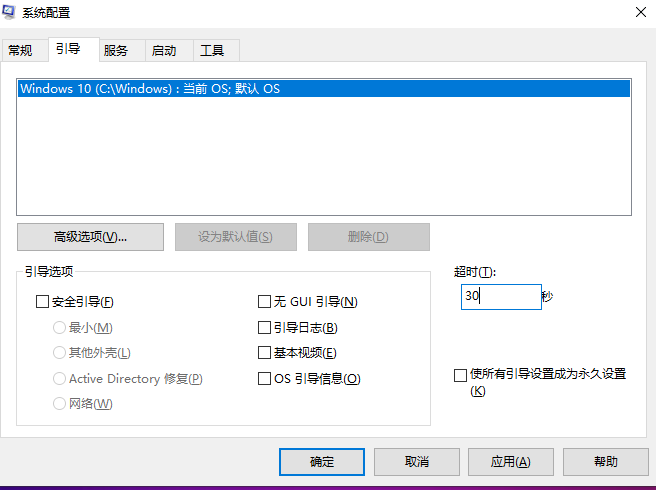656x490 pixels.
Task: Switch to the 常规 tab
Action: coord(24,51)
